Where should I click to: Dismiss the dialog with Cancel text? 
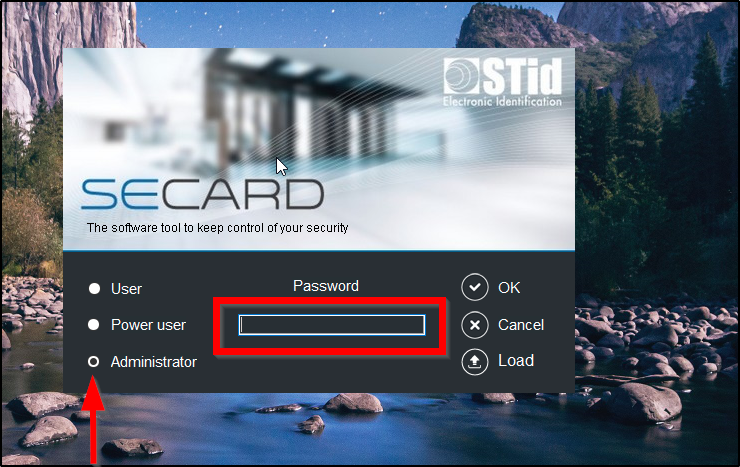(521, 325)
